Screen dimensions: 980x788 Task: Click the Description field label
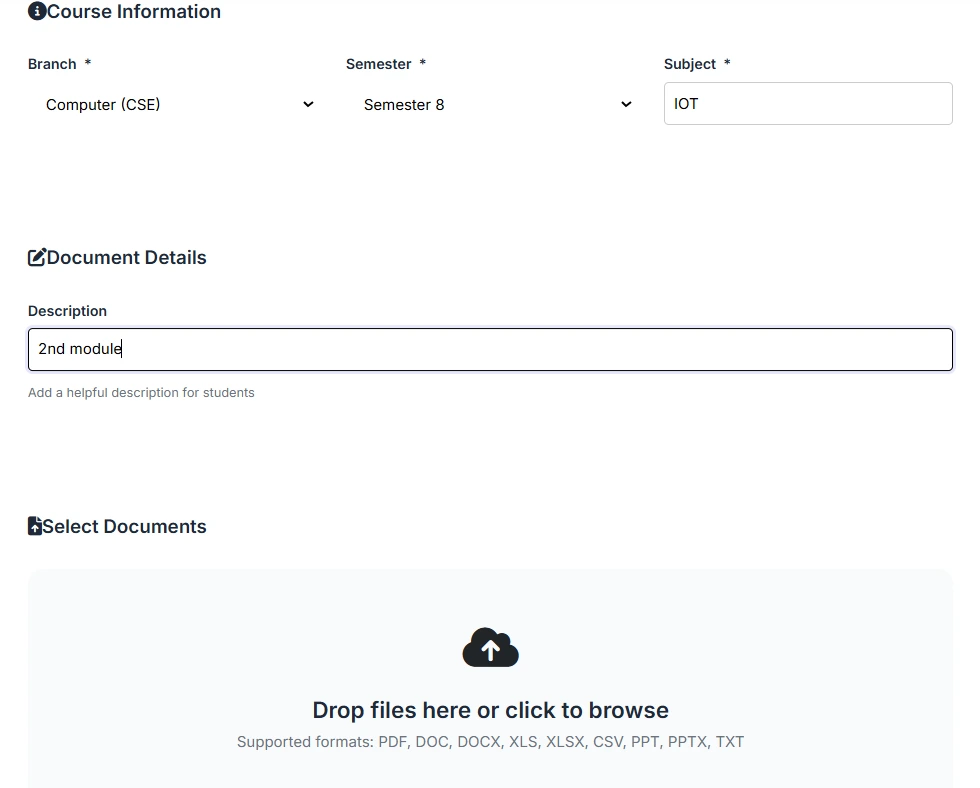67,311
